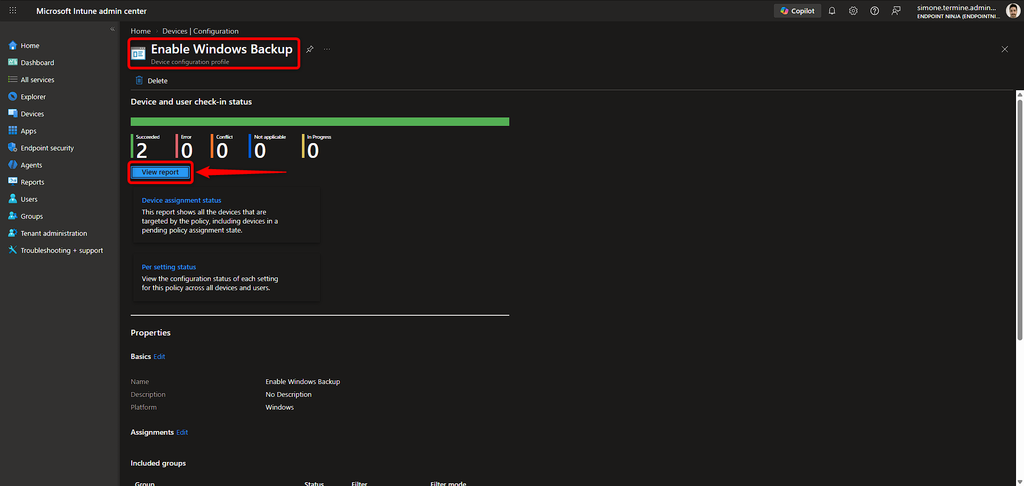Screen dimensions: 1024x486
Task: Click the Delete label in the toolbar
Action: (157, 81)
